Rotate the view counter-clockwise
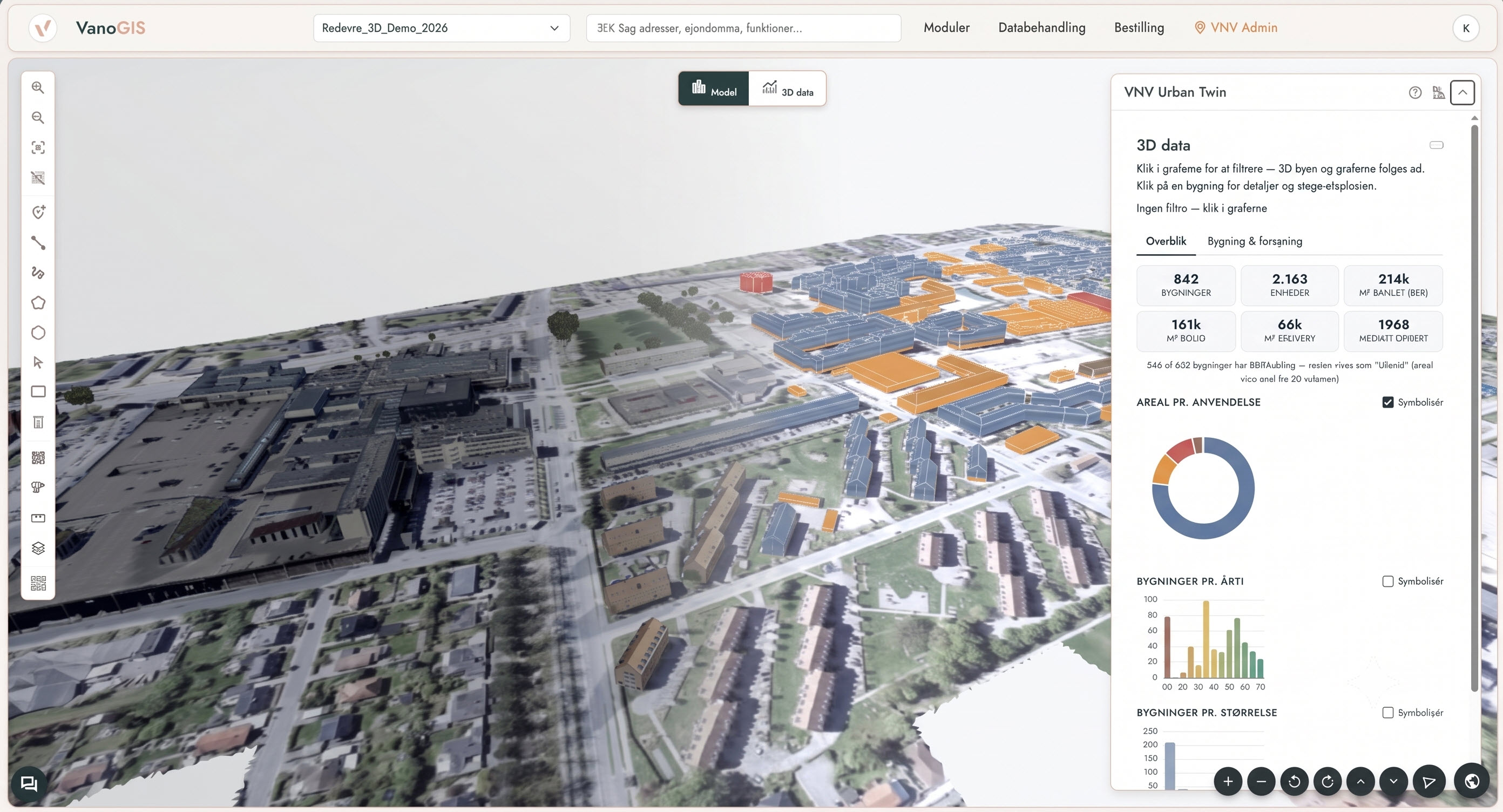This screenshot has height=812, width=1503. [x=1294, y=782]
